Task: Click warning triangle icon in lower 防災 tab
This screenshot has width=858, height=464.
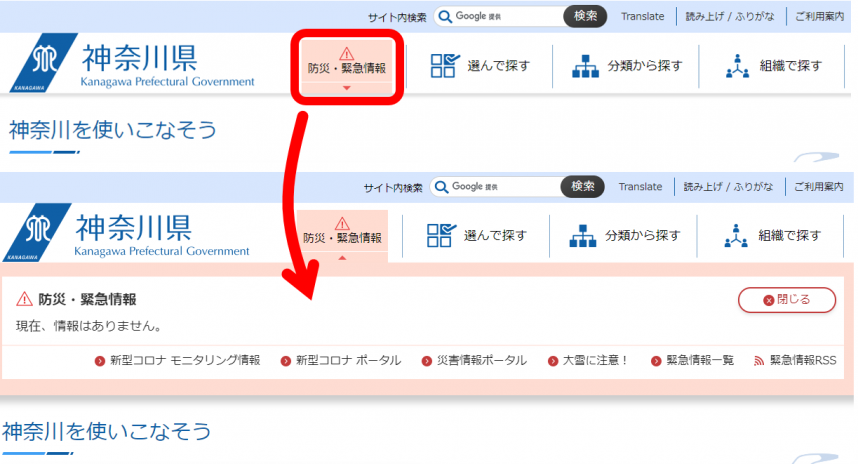Action: pos(343,223)
